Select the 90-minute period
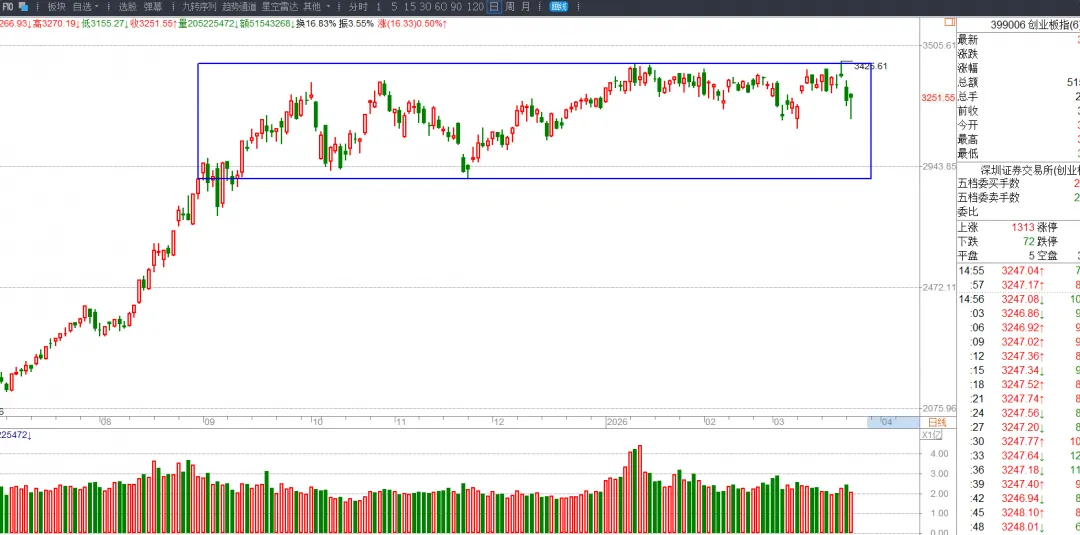 coord(455,7)
